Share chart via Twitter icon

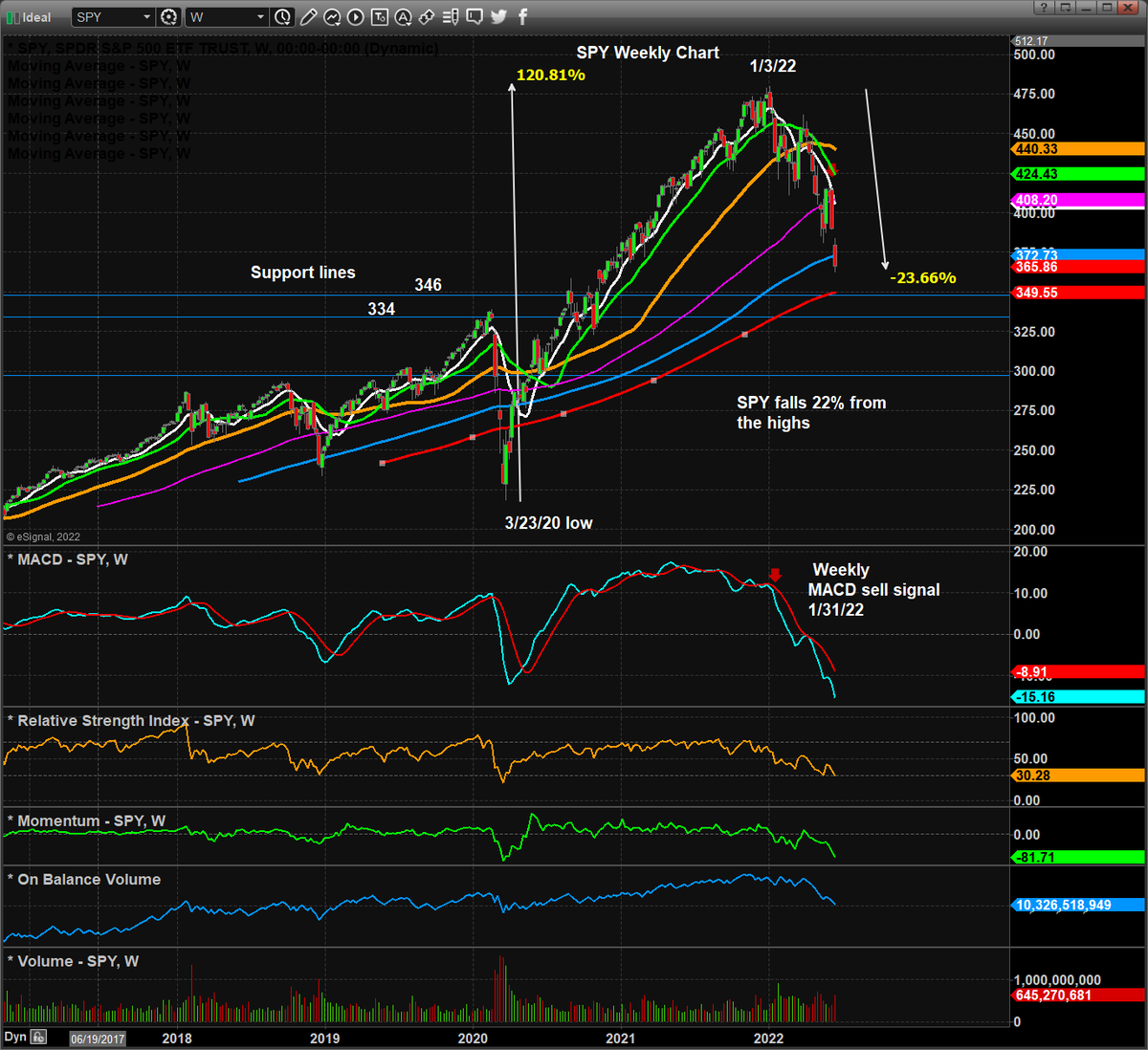point(498,17)
